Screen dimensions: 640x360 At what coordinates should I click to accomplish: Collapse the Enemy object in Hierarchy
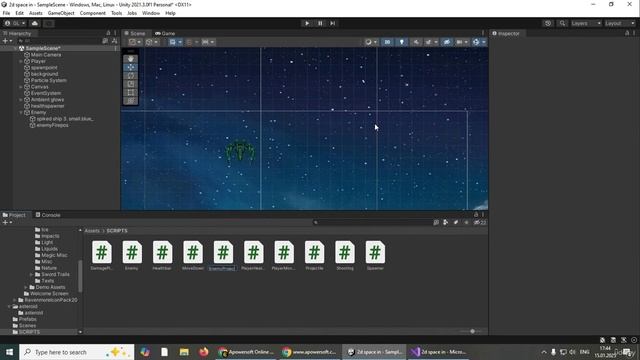pyautogui.click(x=21, y=112)
